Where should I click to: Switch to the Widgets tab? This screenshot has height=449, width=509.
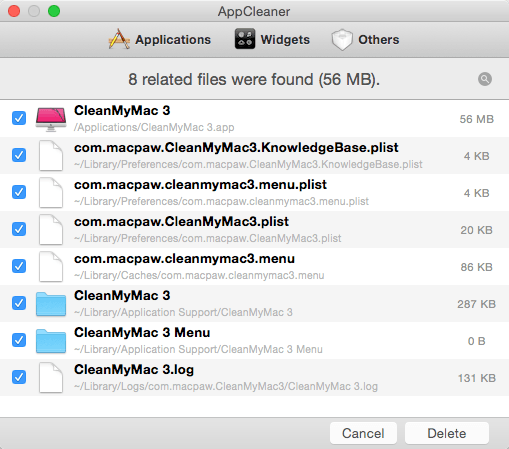[272, 39]
